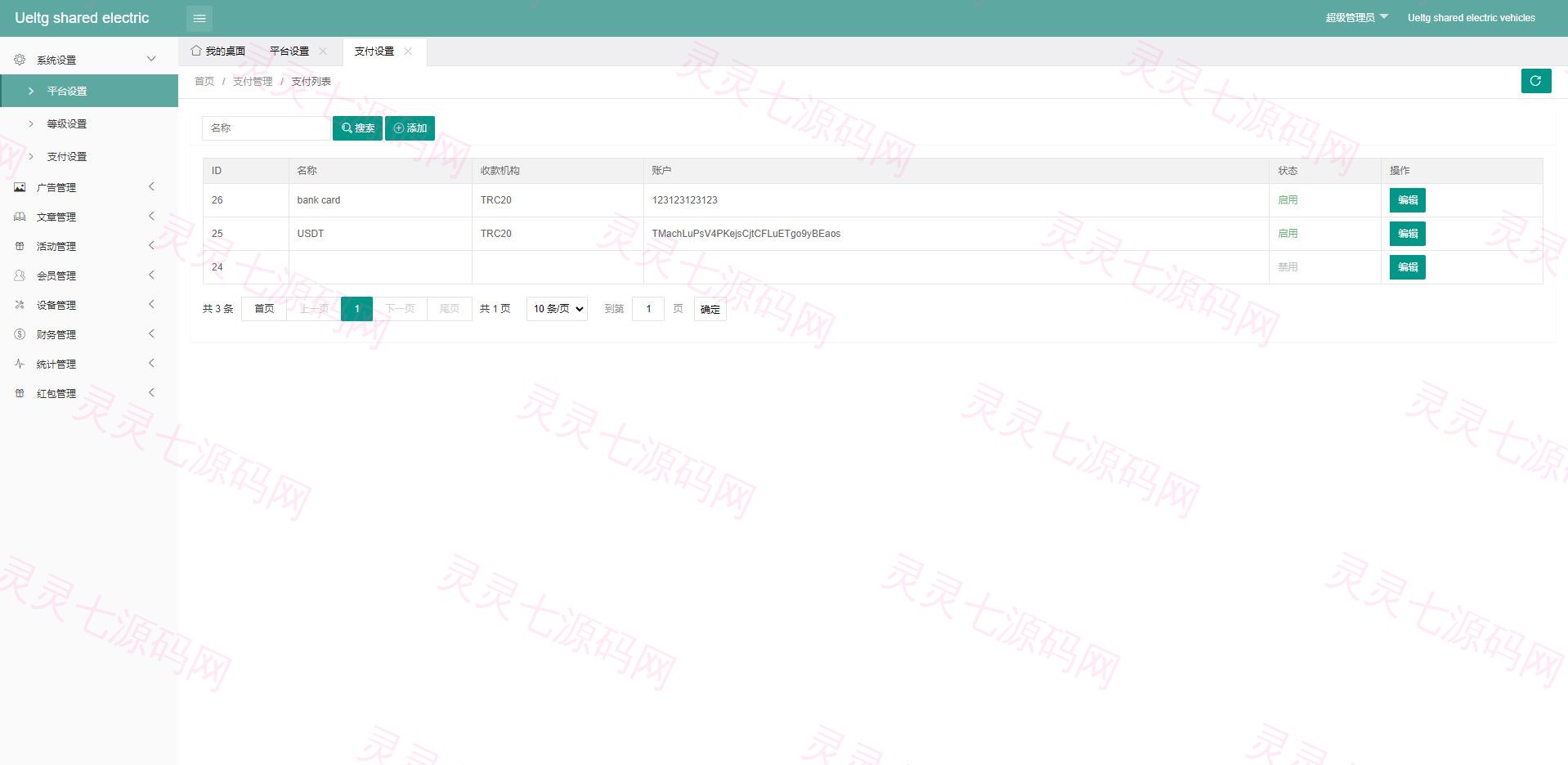Viewport: 1568px width, 765px height.
Task: Expand the 广告管理 menu arrow
Action: pyautogui.click(x=151, y=186)
